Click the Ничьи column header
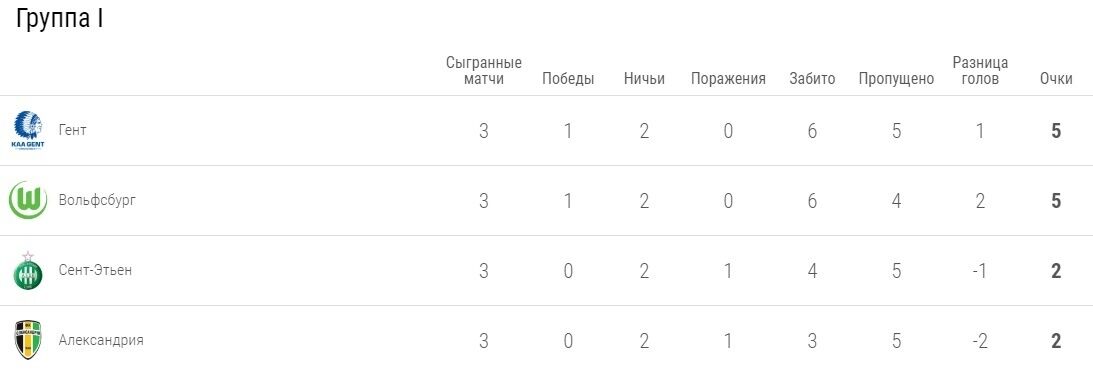 (644, 79)
